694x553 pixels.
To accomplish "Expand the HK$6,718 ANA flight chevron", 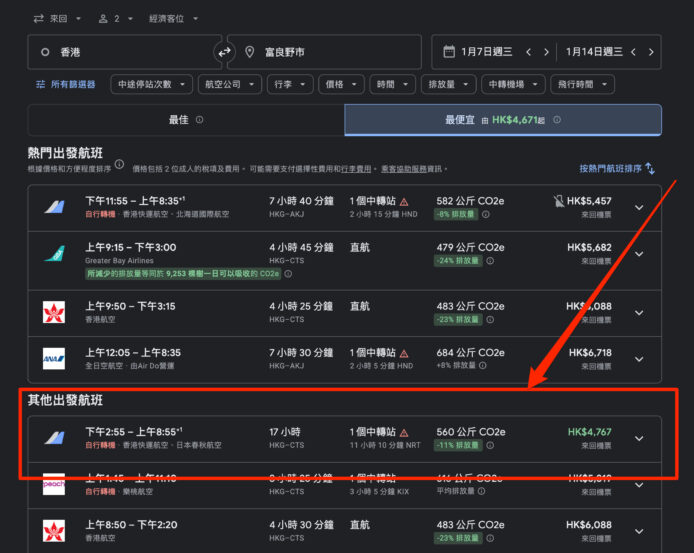I will (x=639, y=360).
